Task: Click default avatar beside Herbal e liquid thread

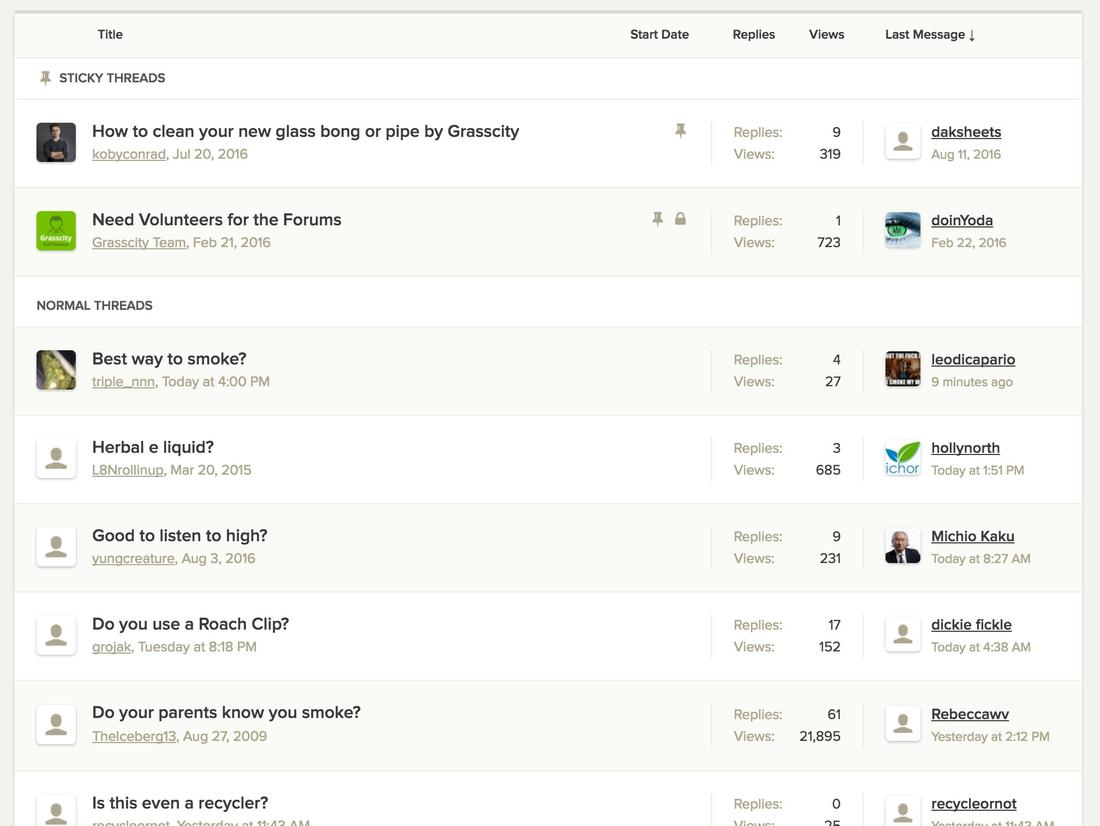Action: pyautogui.click(x=56, y=459)
